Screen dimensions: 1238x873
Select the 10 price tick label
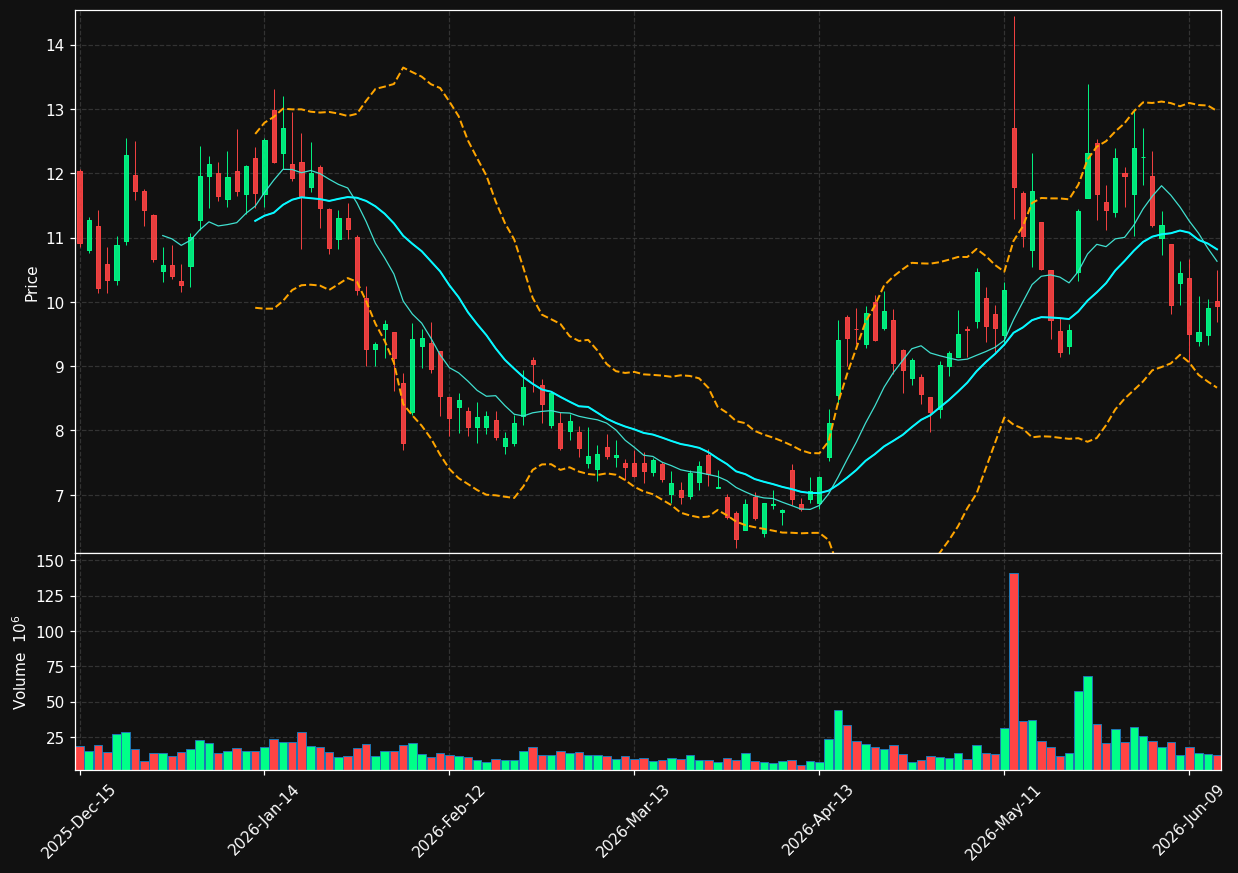click(56, 302)
